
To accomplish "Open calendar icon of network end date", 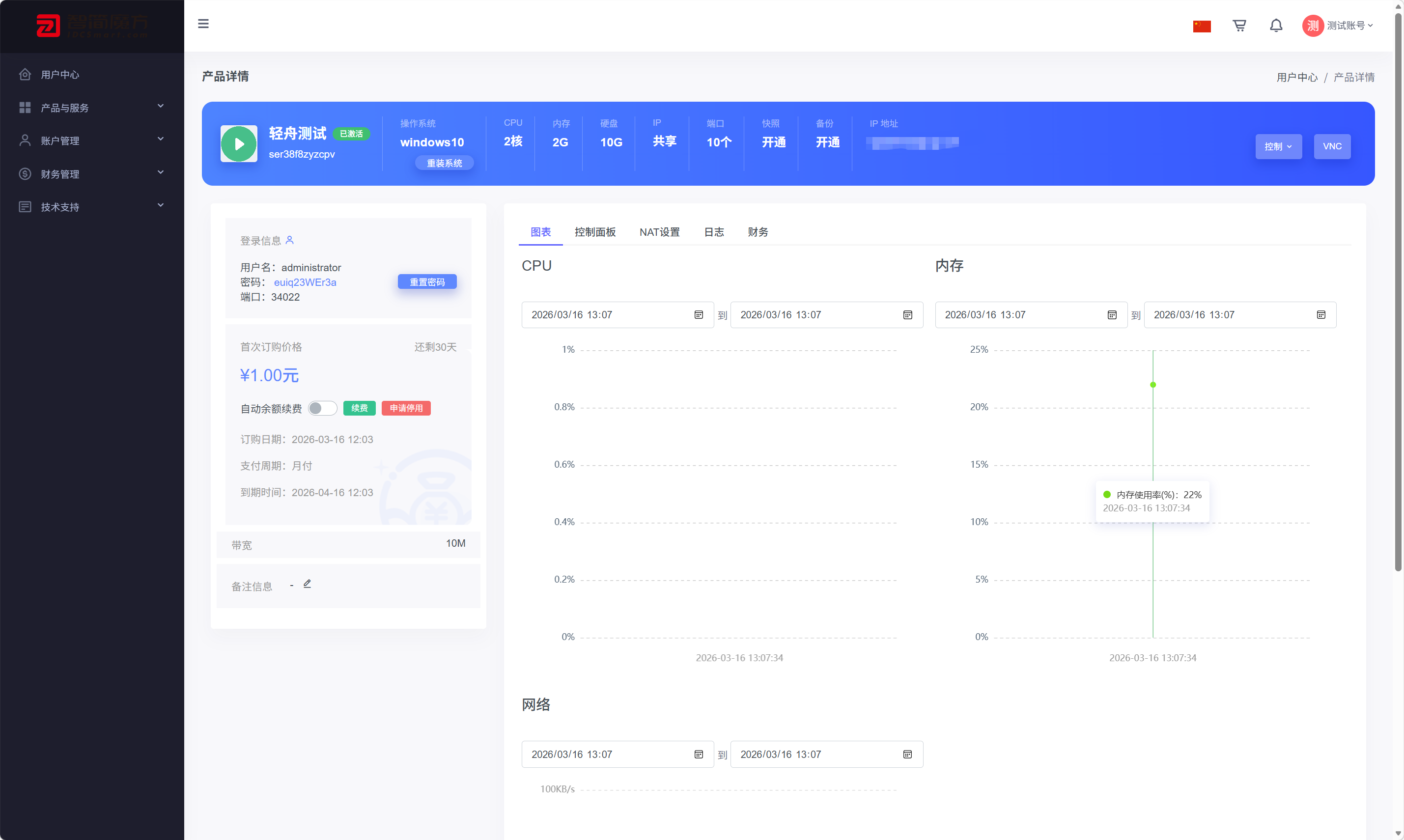I will tap(907, 754).
